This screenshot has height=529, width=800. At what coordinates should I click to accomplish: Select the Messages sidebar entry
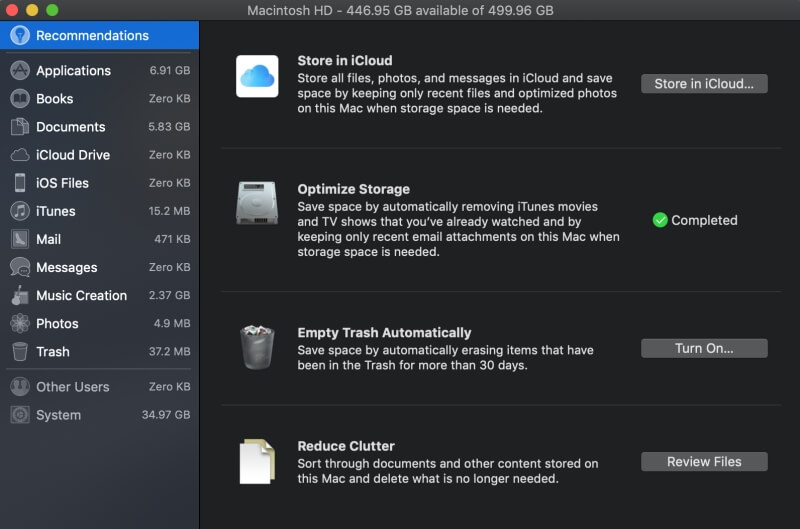(66, 267)
